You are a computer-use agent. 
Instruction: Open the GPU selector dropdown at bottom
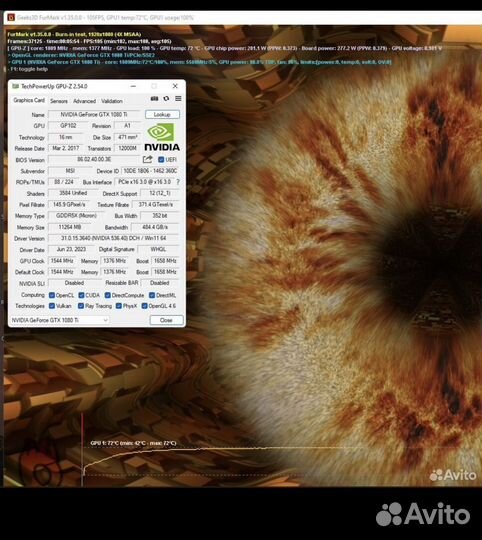click(x=60, y=320)
